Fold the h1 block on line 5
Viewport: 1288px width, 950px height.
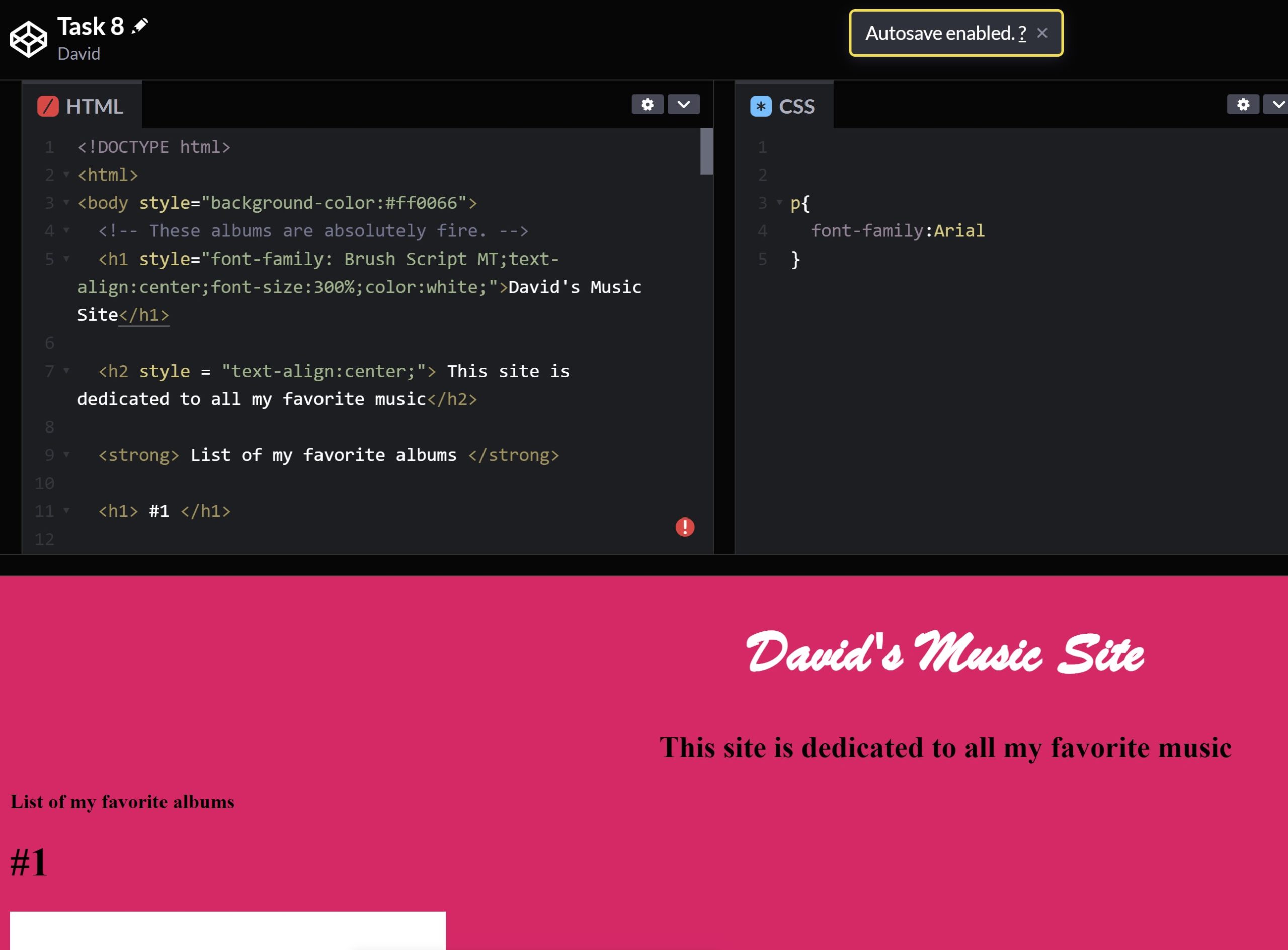pos(66,259)
